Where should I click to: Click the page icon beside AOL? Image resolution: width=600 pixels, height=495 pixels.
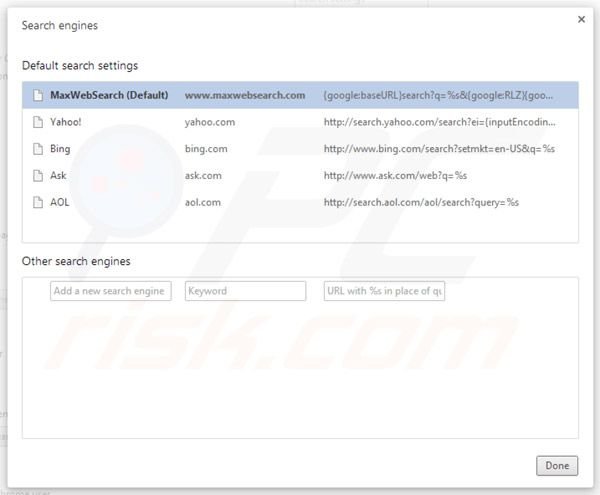click(38, 202)
